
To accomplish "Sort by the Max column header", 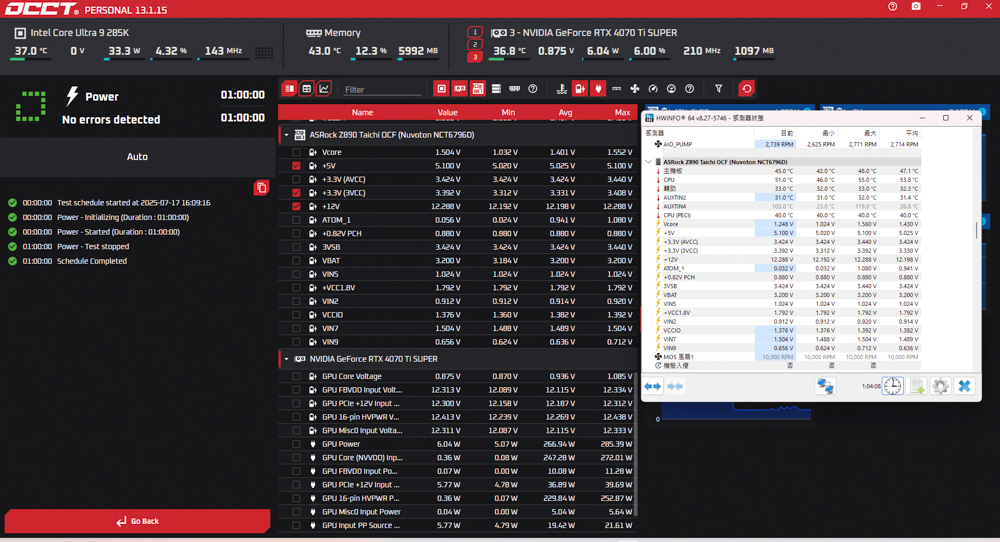I will click(622, 112).
